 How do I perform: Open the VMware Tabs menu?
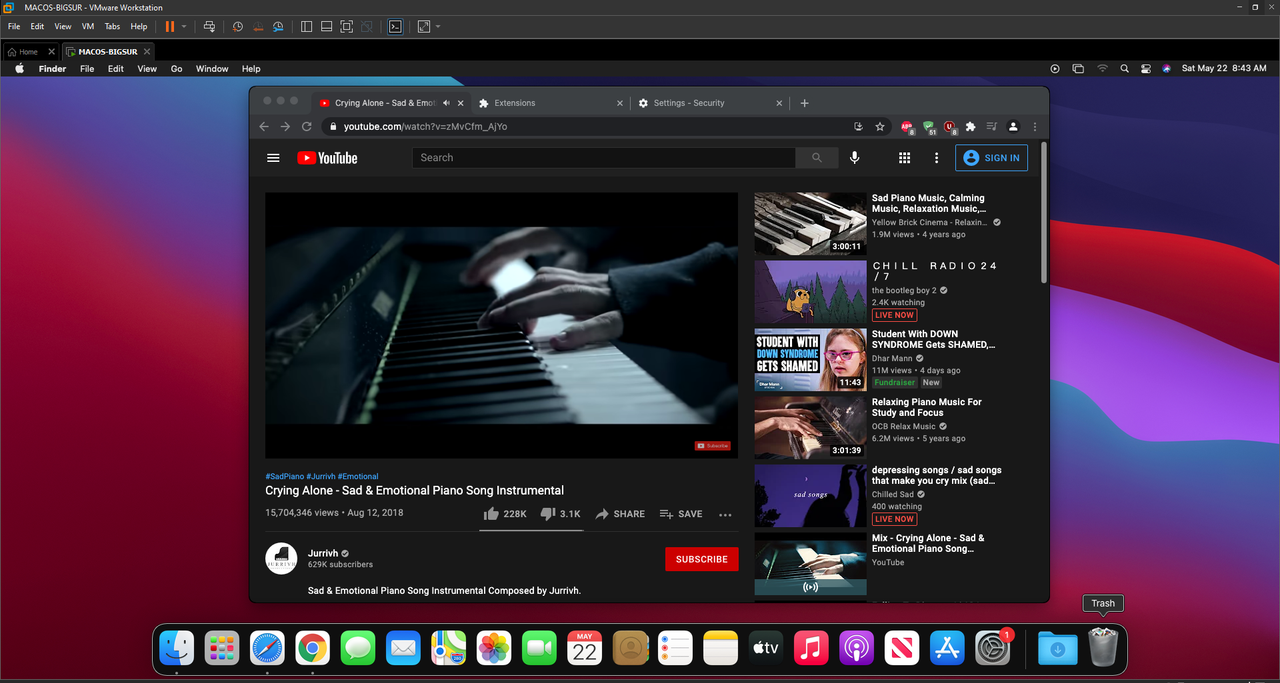tap(112, 27)
